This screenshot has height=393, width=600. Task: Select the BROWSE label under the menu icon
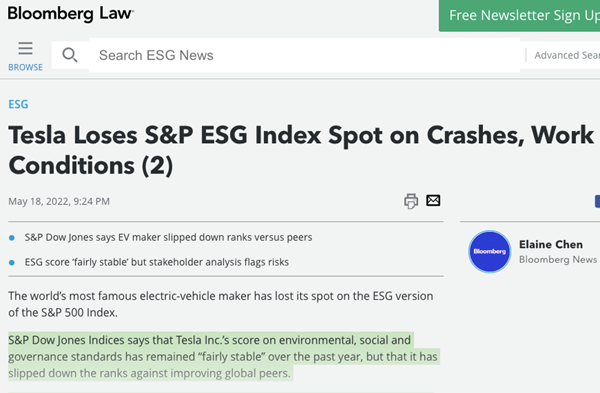(x=25, y=67)
